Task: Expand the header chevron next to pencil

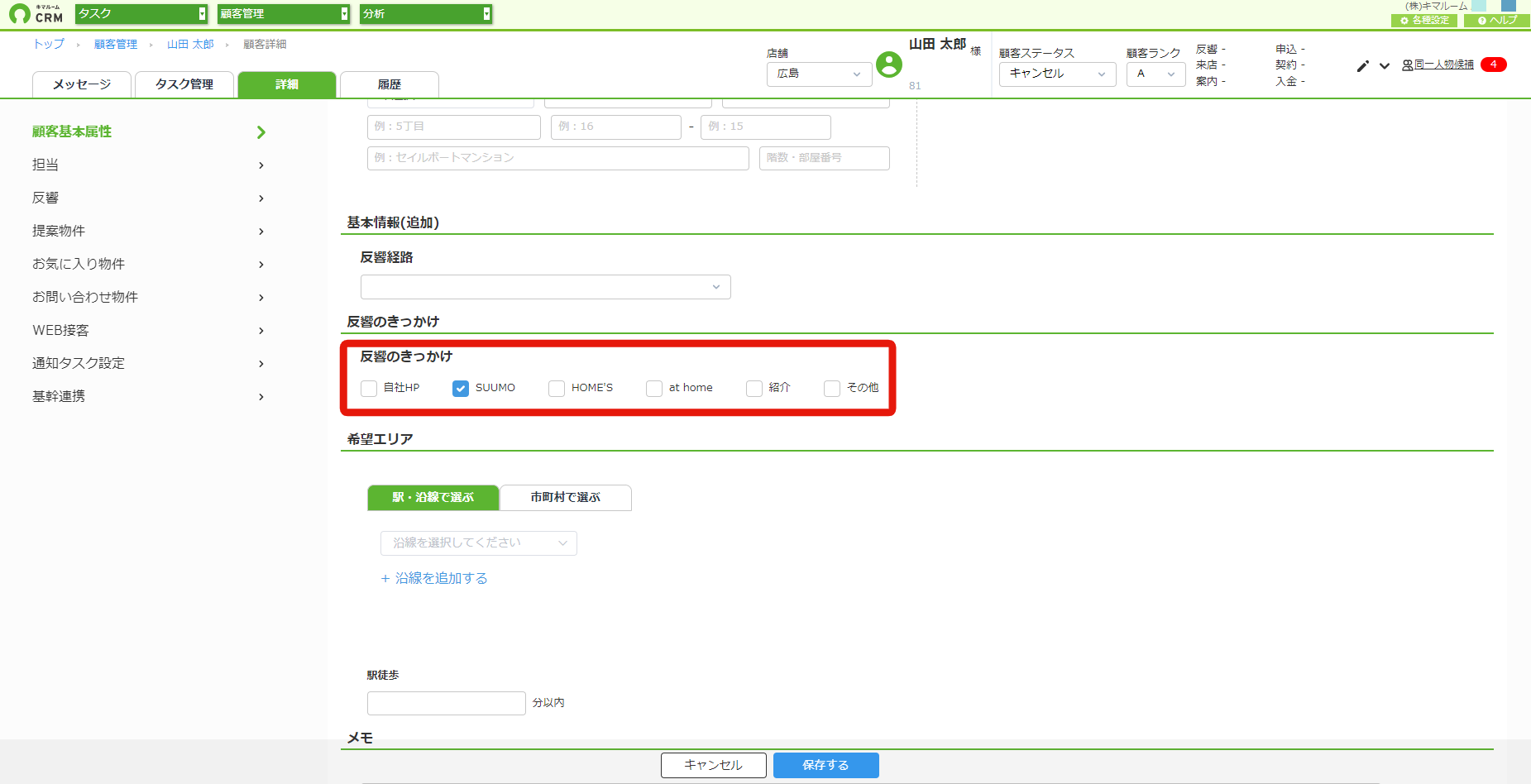Action: click(x=1385, y=66)
